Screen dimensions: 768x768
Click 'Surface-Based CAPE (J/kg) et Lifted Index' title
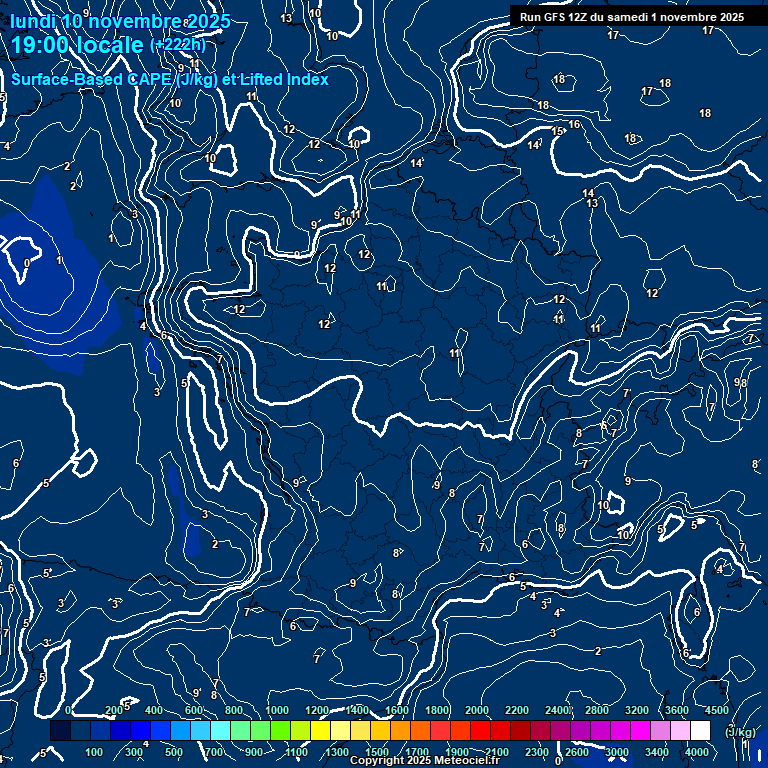[170, 79]
